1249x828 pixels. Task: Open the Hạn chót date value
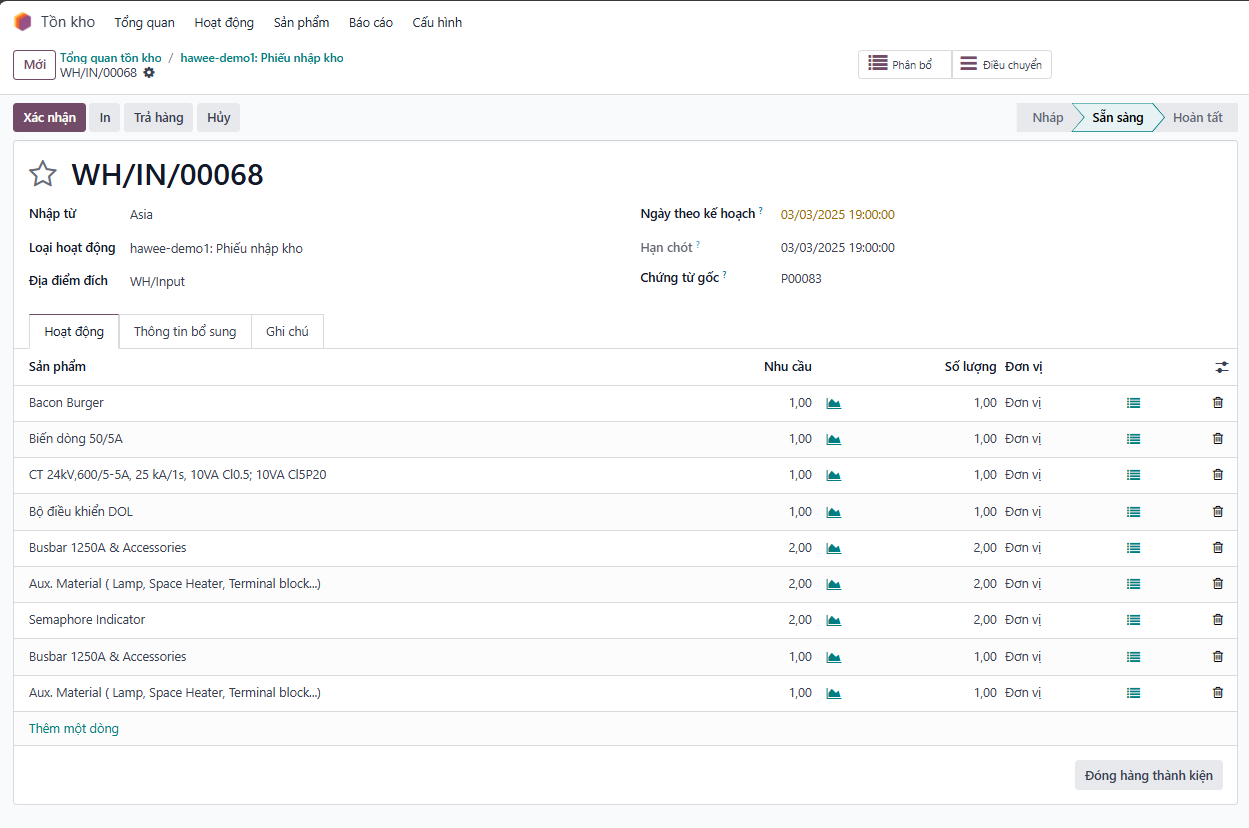[x=838, y=247]
